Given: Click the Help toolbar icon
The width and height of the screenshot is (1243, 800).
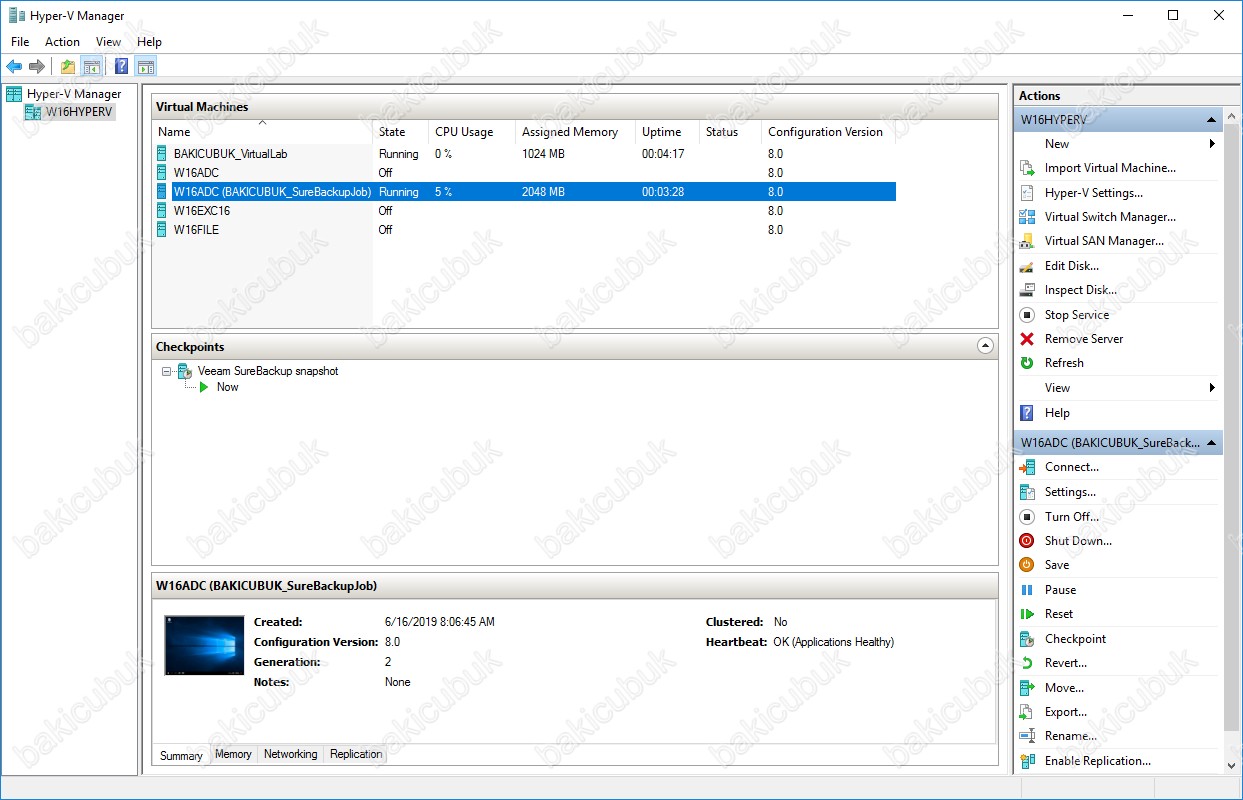Looking at the screenshot, I should point(122,67).
